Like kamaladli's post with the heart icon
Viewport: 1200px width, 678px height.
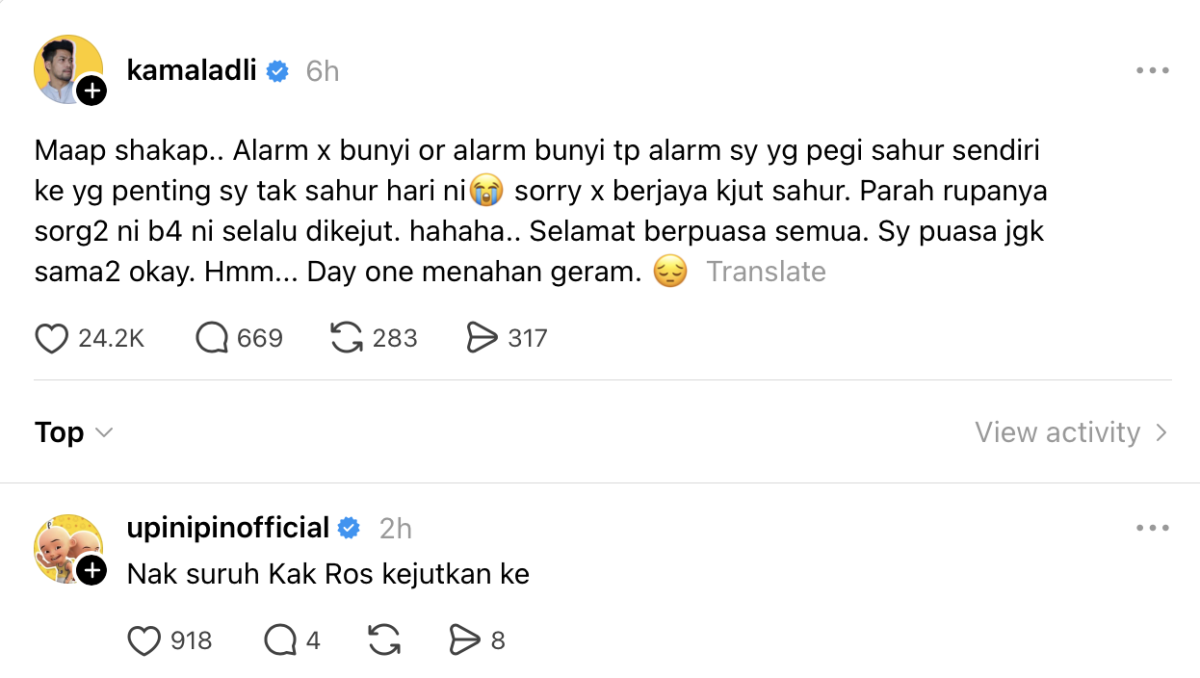coord(51,339)
